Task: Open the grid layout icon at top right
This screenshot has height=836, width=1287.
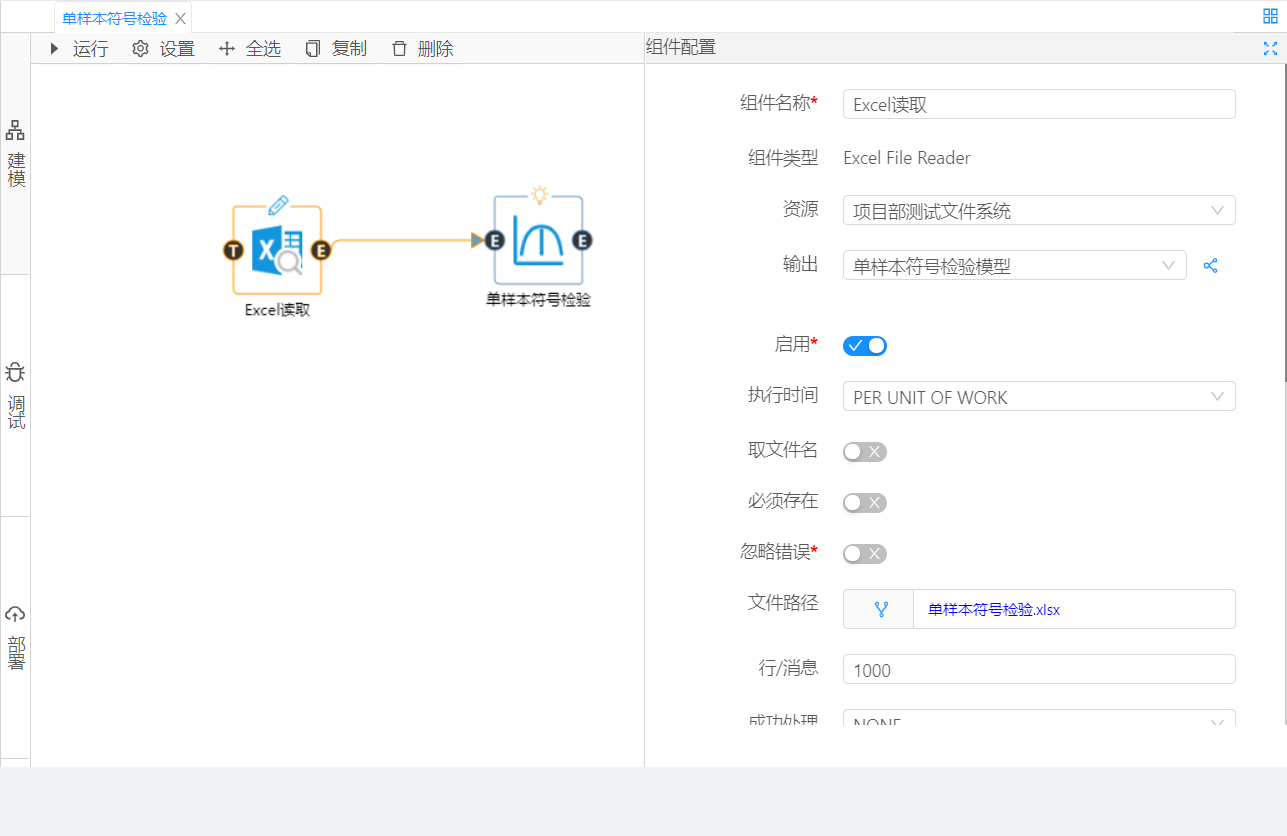Action: (1270, 16)
